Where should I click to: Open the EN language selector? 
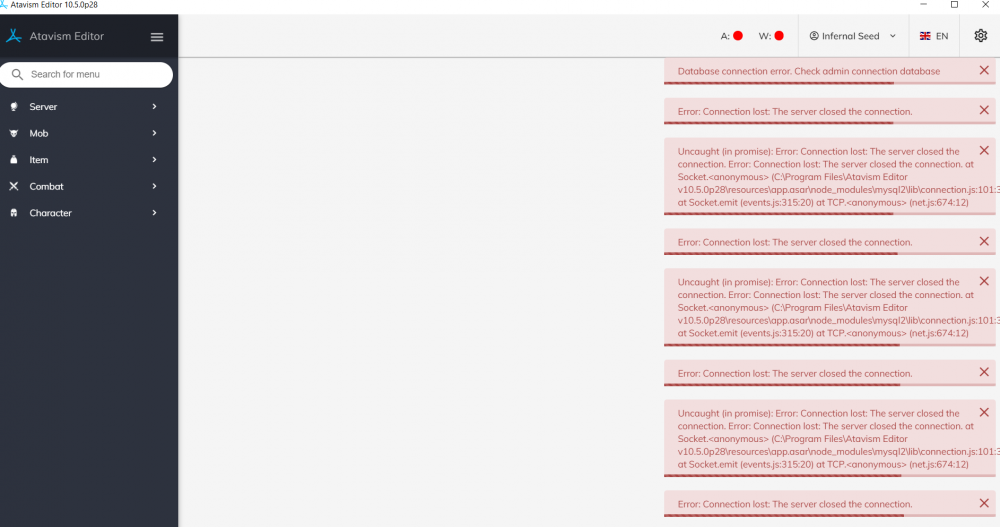[934, 36]
